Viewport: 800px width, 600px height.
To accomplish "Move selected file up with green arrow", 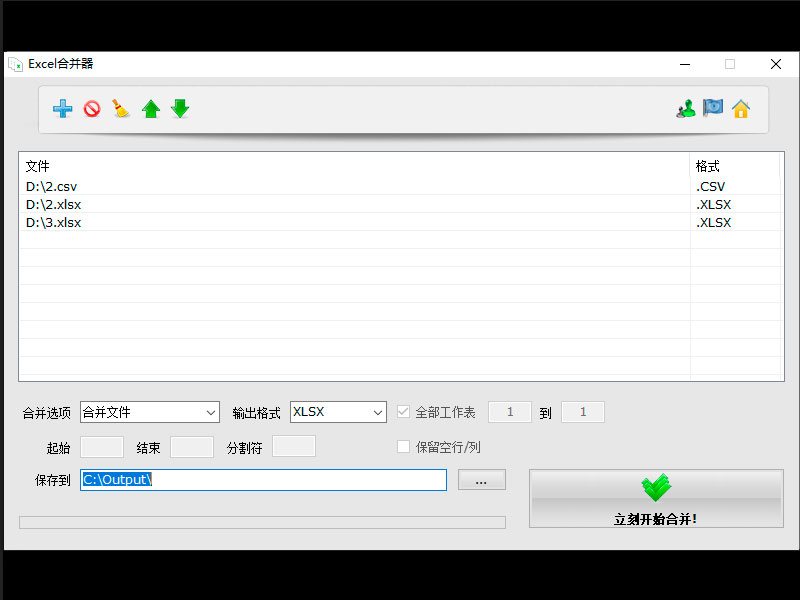I will pyautogui.click(x=151, y=109).
